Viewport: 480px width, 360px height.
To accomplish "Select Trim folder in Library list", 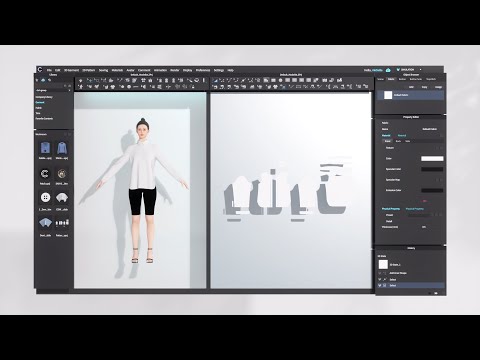I will [x=38, y=113].
